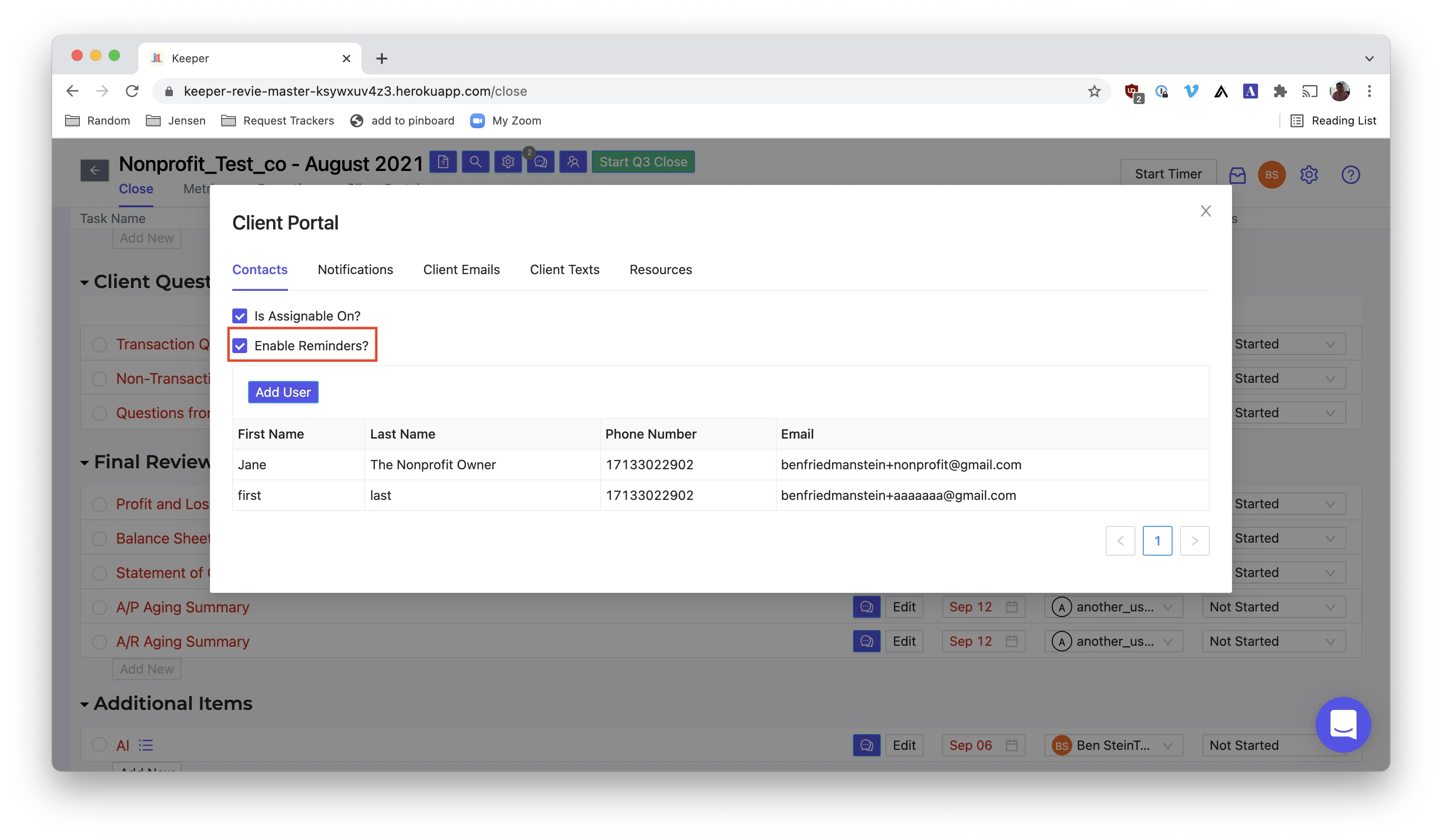The image size is (1442, 840).
Task: Click the Start Q3 Close button
Action: coord(643,162)
